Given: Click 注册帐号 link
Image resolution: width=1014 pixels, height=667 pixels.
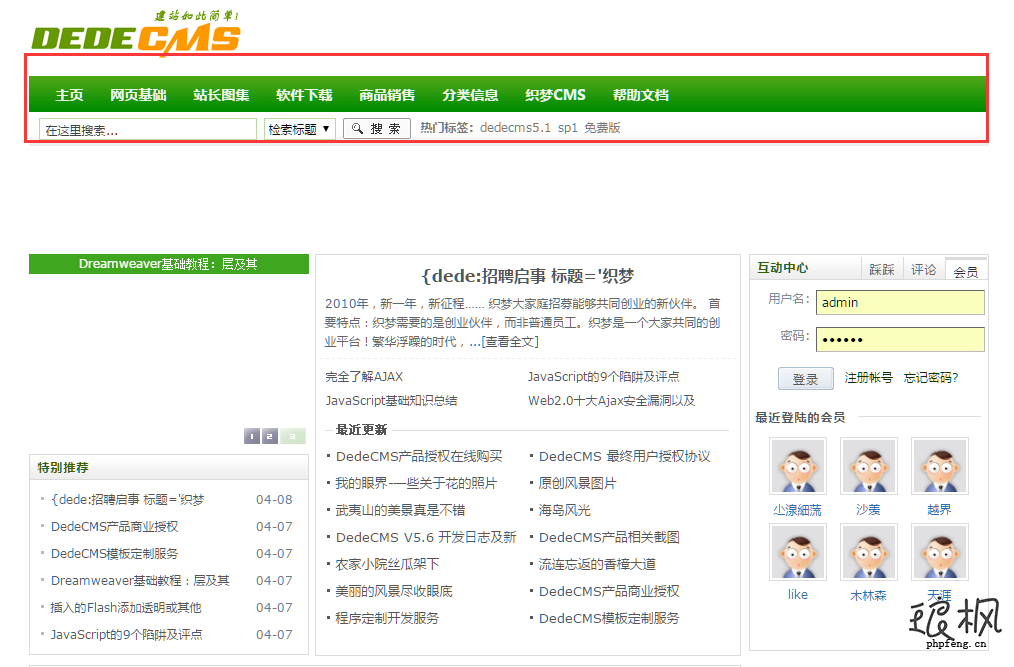Looking at the screenshot, I should [x=868, y=378].
